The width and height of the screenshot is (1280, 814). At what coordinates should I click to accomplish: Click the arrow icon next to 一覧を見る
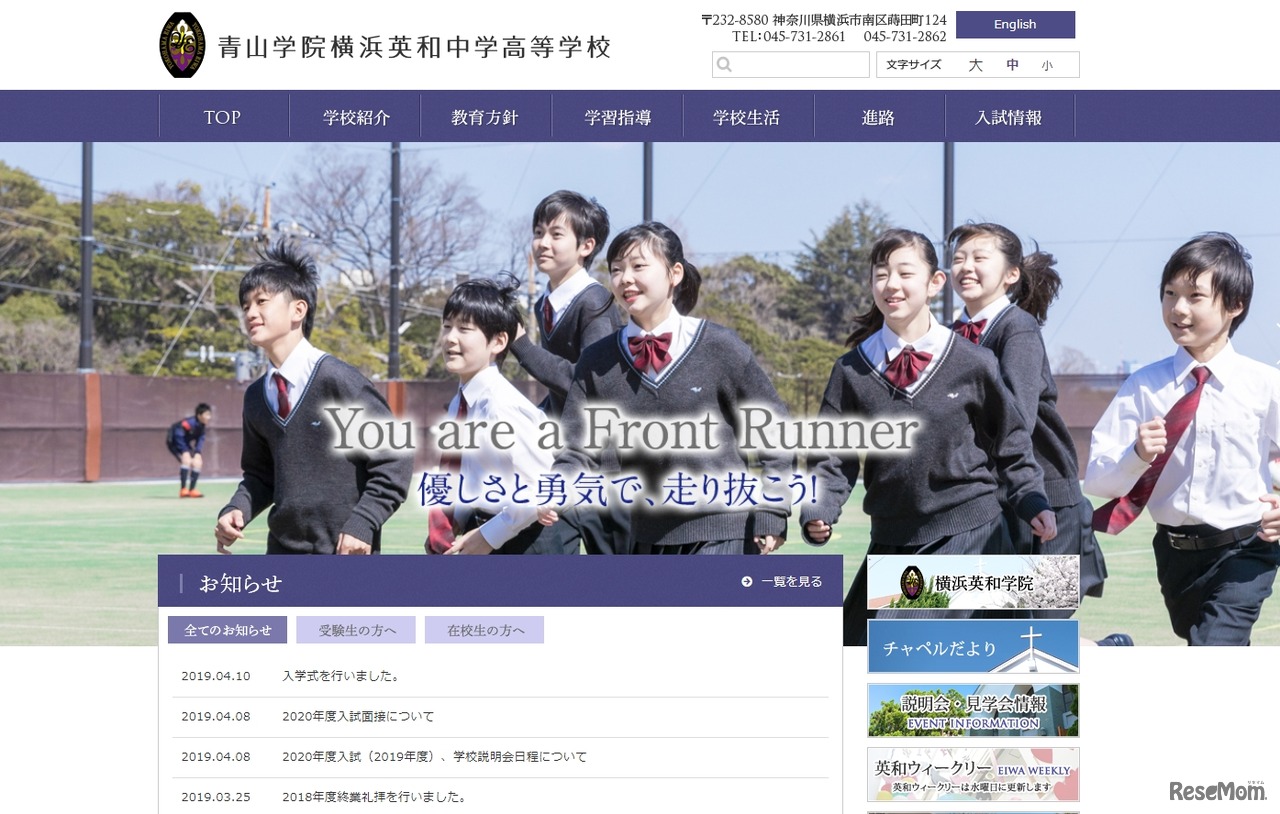pos(745,580)
